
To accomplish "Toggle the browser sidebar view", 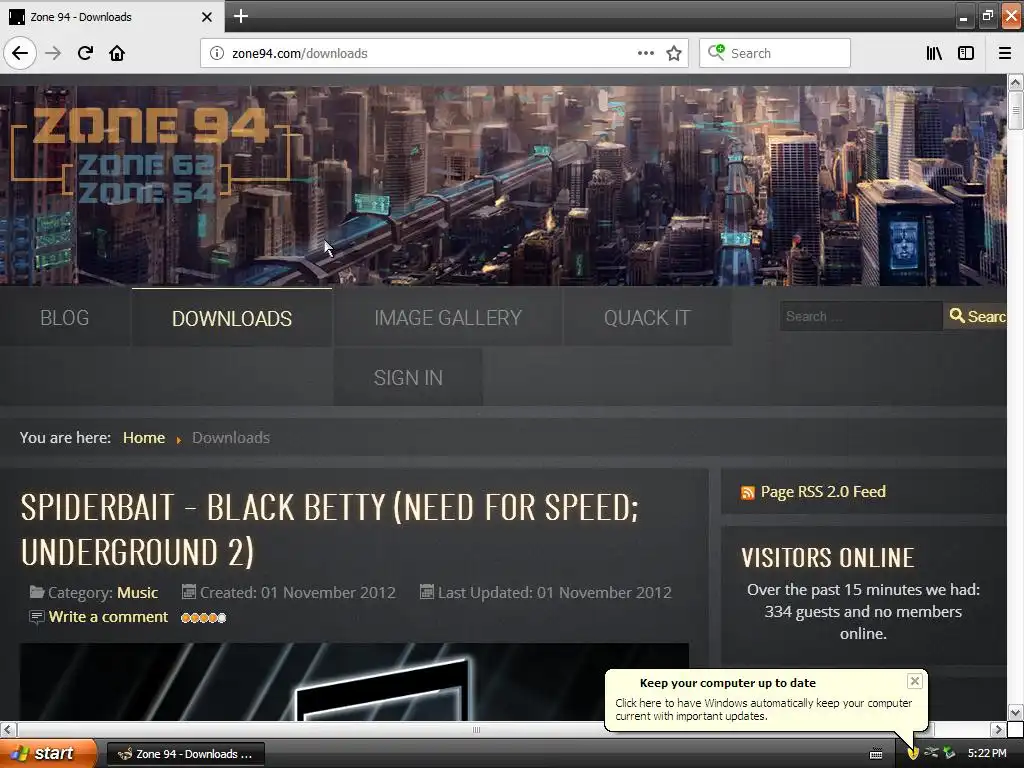I will [966, 53].
